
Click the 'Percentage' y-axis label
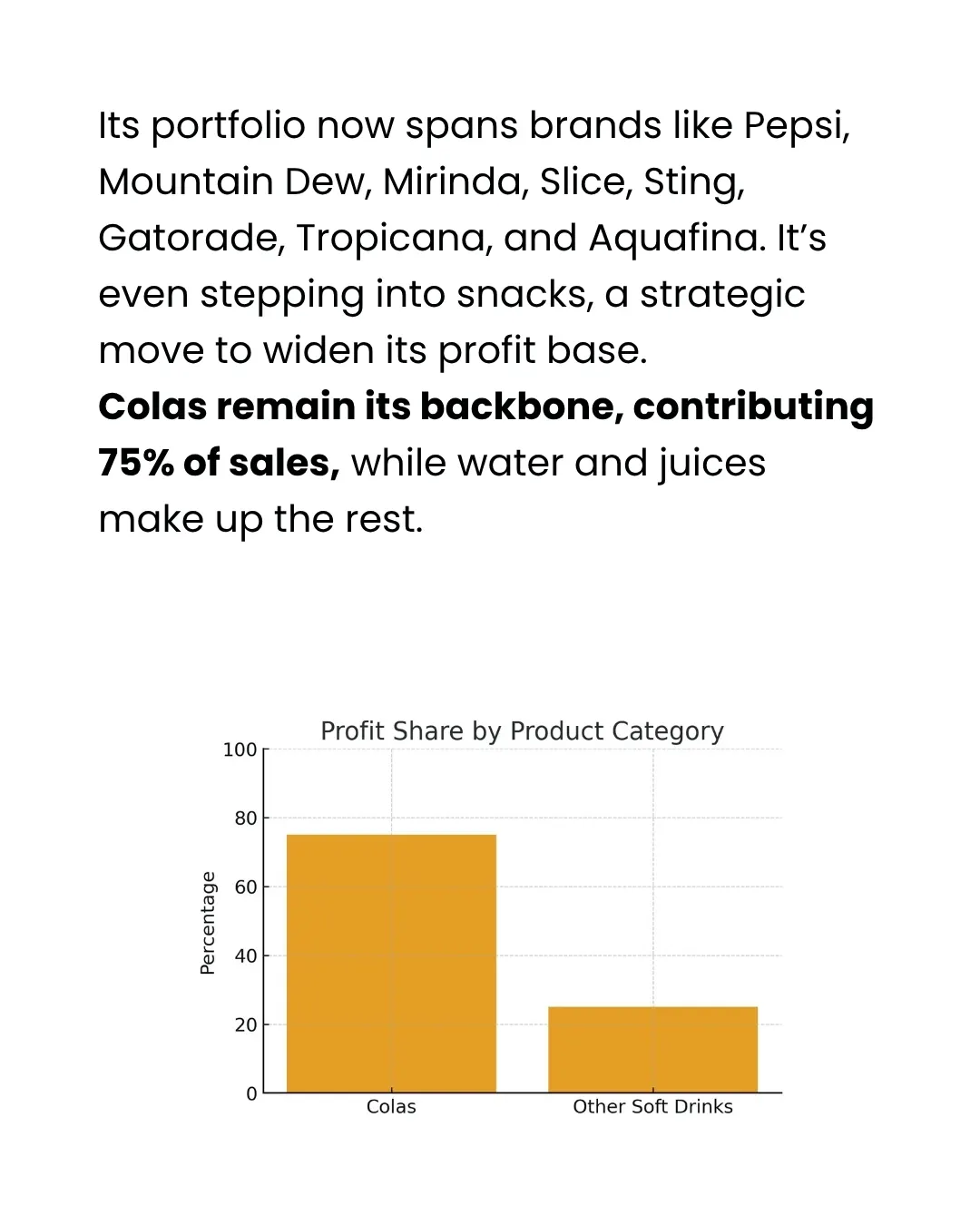208,923
